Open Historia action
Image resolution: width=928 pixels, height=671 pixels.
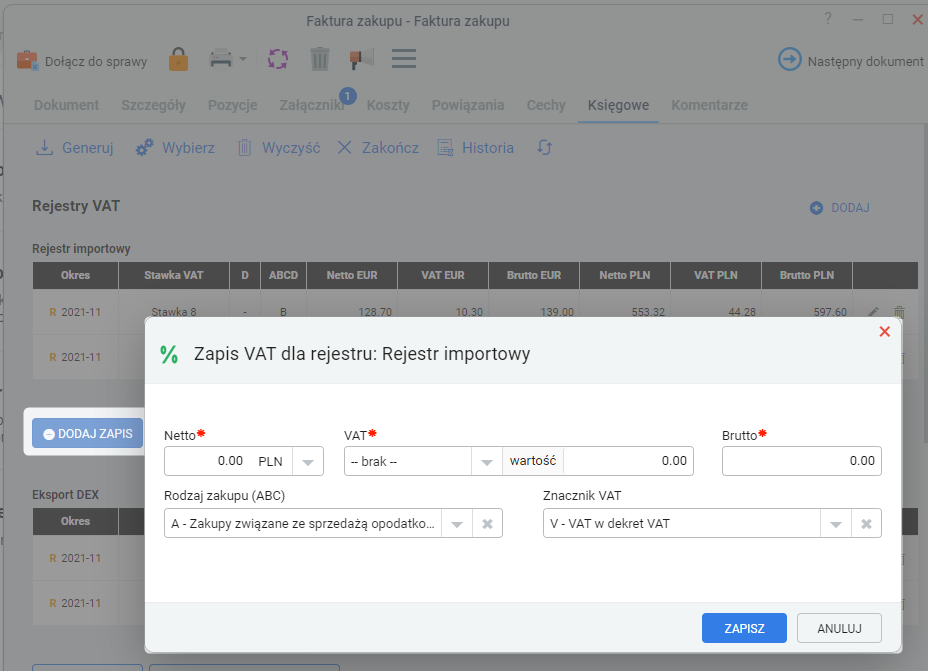[x=475, y=148]
